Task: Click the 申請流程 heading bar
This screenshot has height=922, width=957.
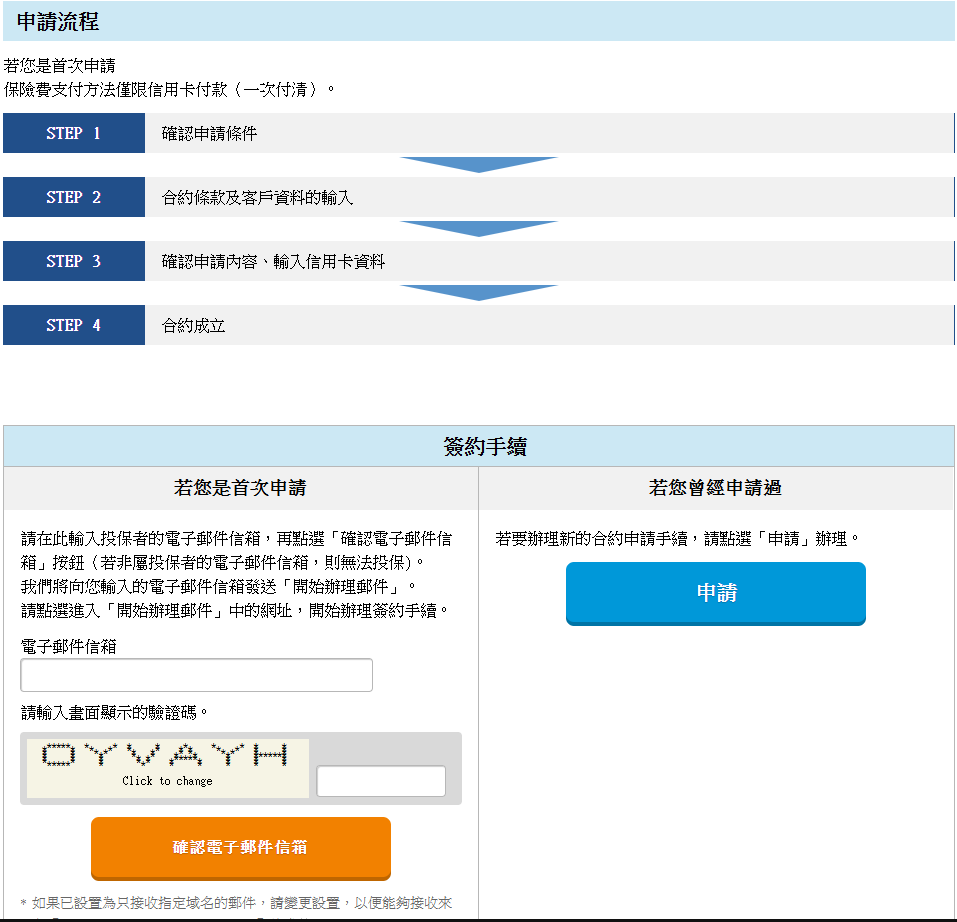Action: pyautogui.click(x=478, y=21)
